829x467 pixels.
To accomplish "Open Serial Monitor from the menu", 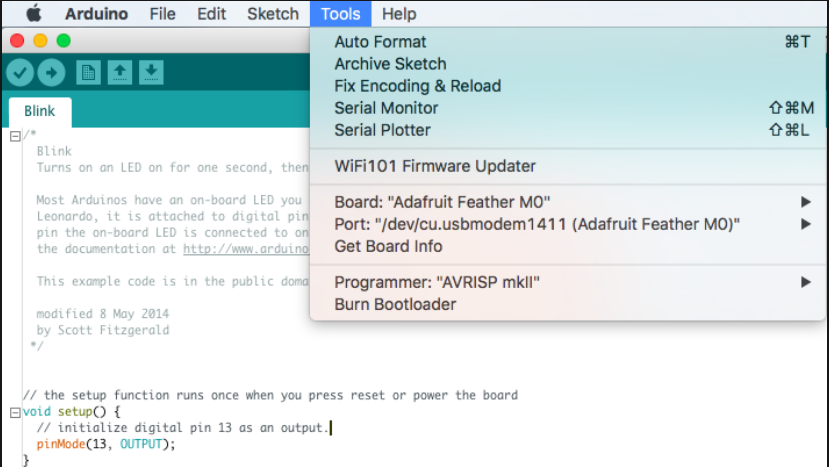I will 386,108.
